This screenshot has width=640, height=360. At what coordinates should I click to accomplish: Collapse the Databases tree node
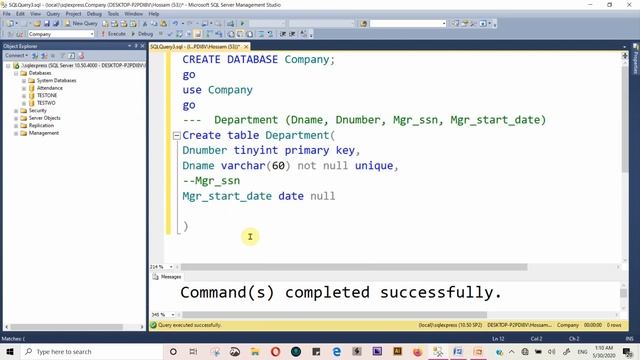click(16, 73)
